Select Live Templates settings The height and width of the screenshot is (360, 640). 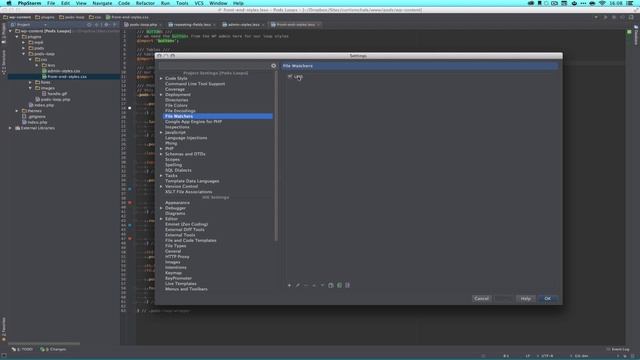[x=180, y=284]
